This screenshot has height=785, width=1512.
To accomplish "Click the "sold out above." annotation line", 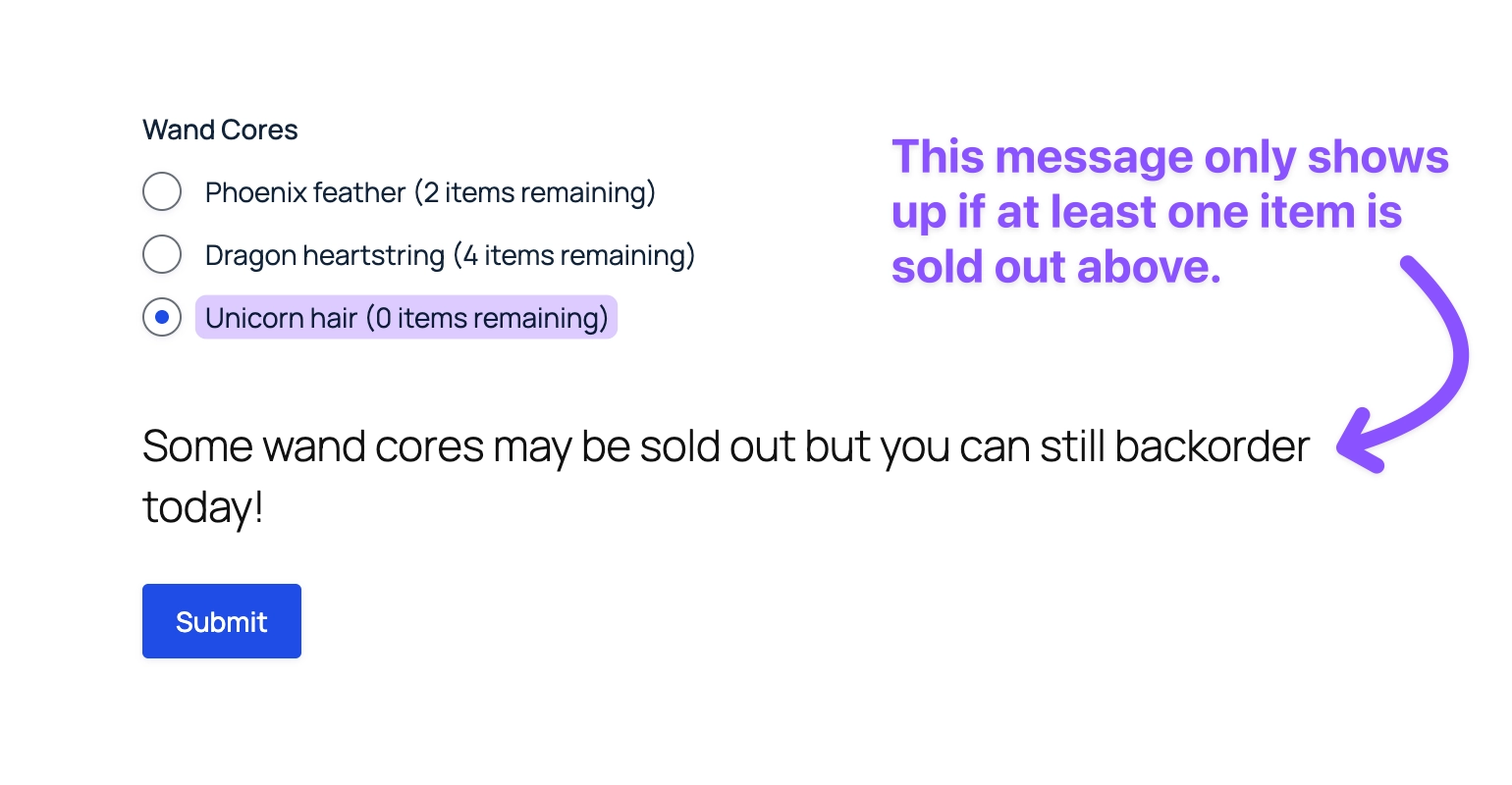I will coord(1055,267).
